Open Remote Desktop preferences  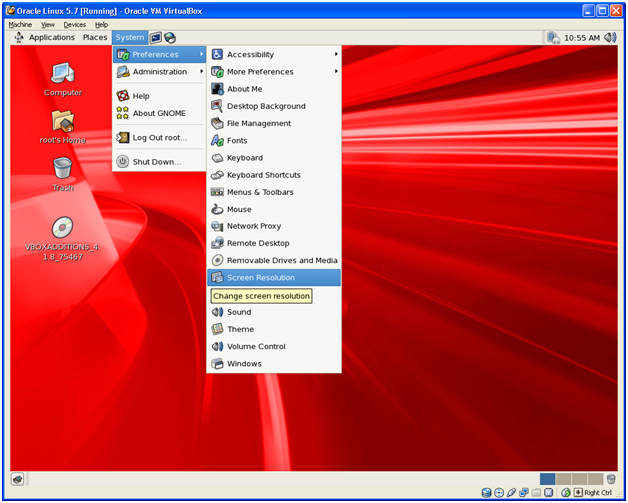[x=274, y=243]
